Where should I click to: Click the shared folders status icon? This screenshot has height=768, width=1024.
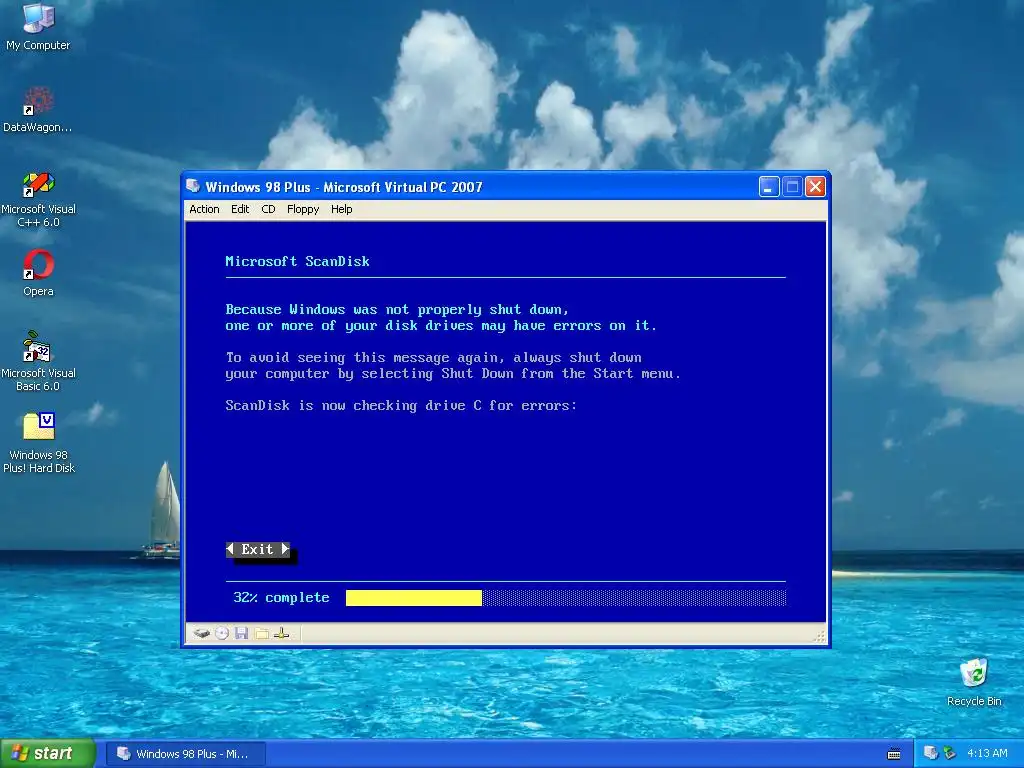(x=262, y=633)
